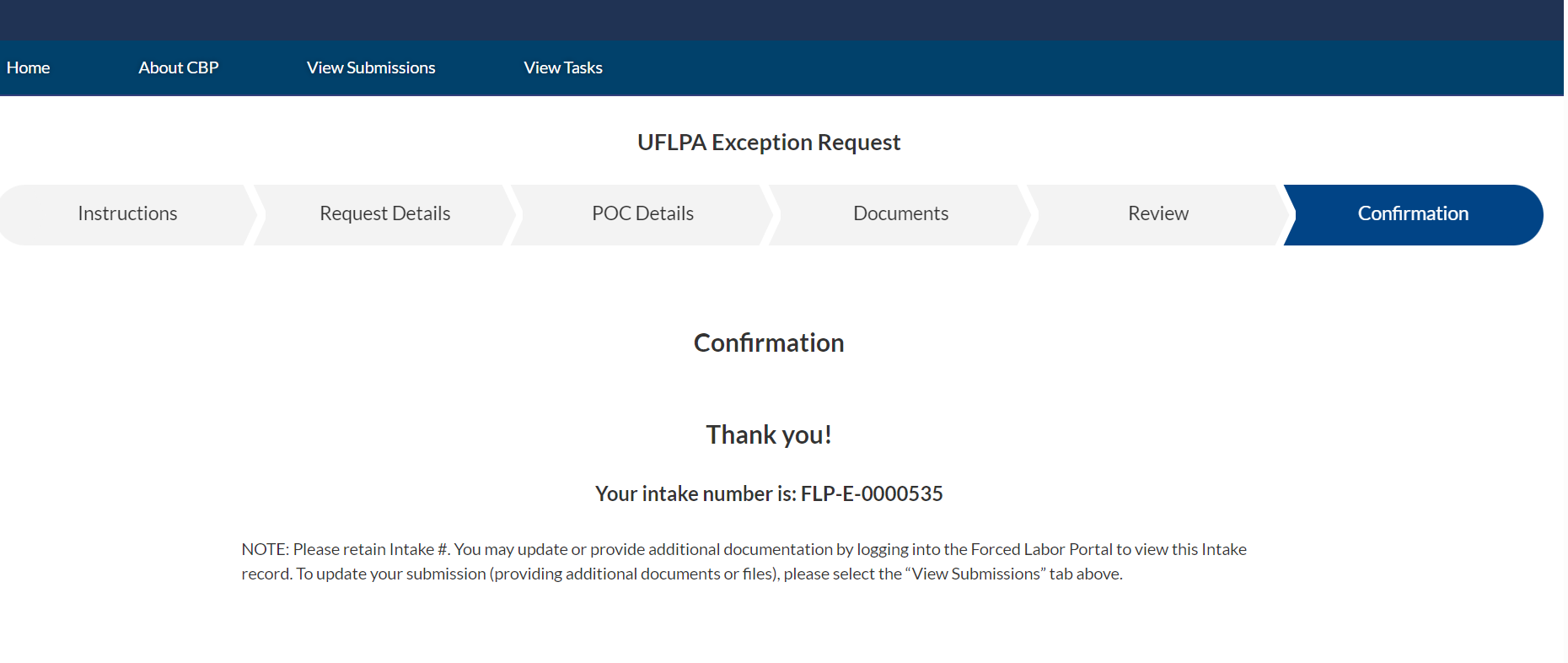Click the dark top banner bar

point(784,19)
